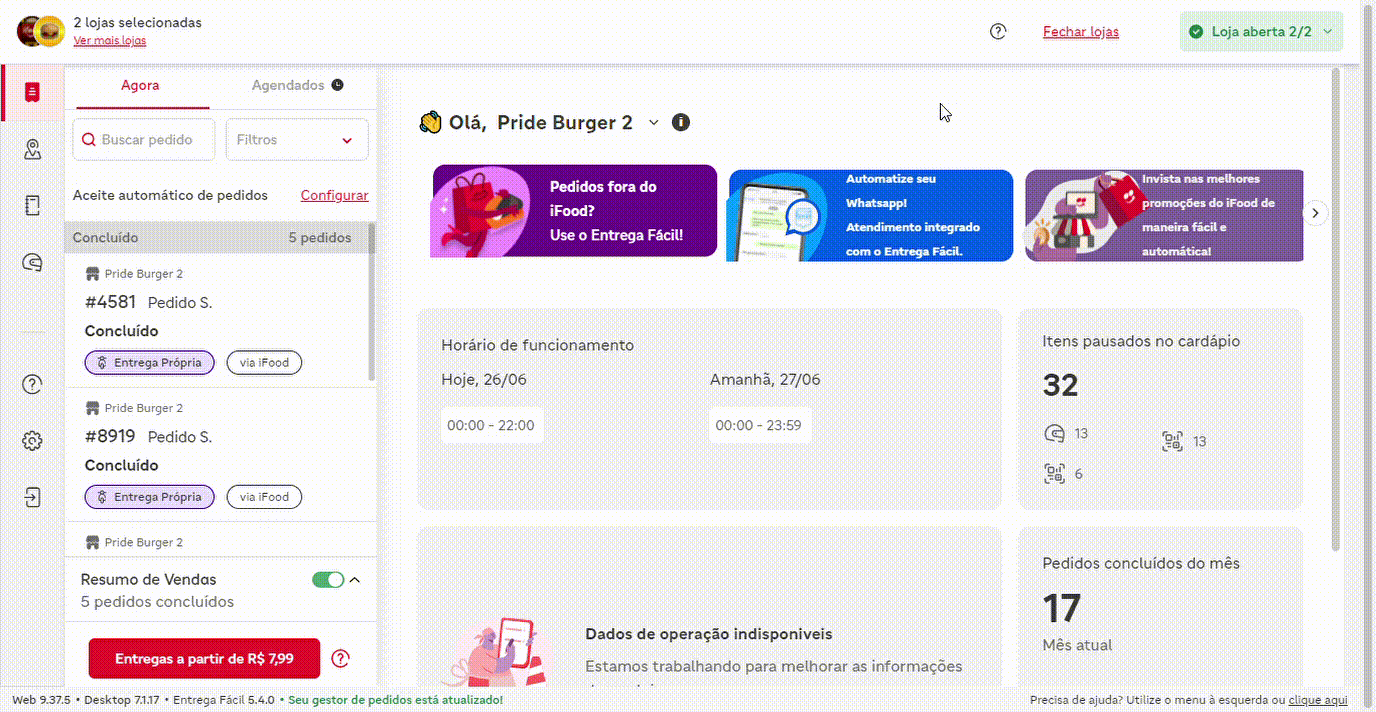Open the settings gear in sidebar
Image resolution: width=1376 pixels, height=712 pixels.
tap(32, 441)
